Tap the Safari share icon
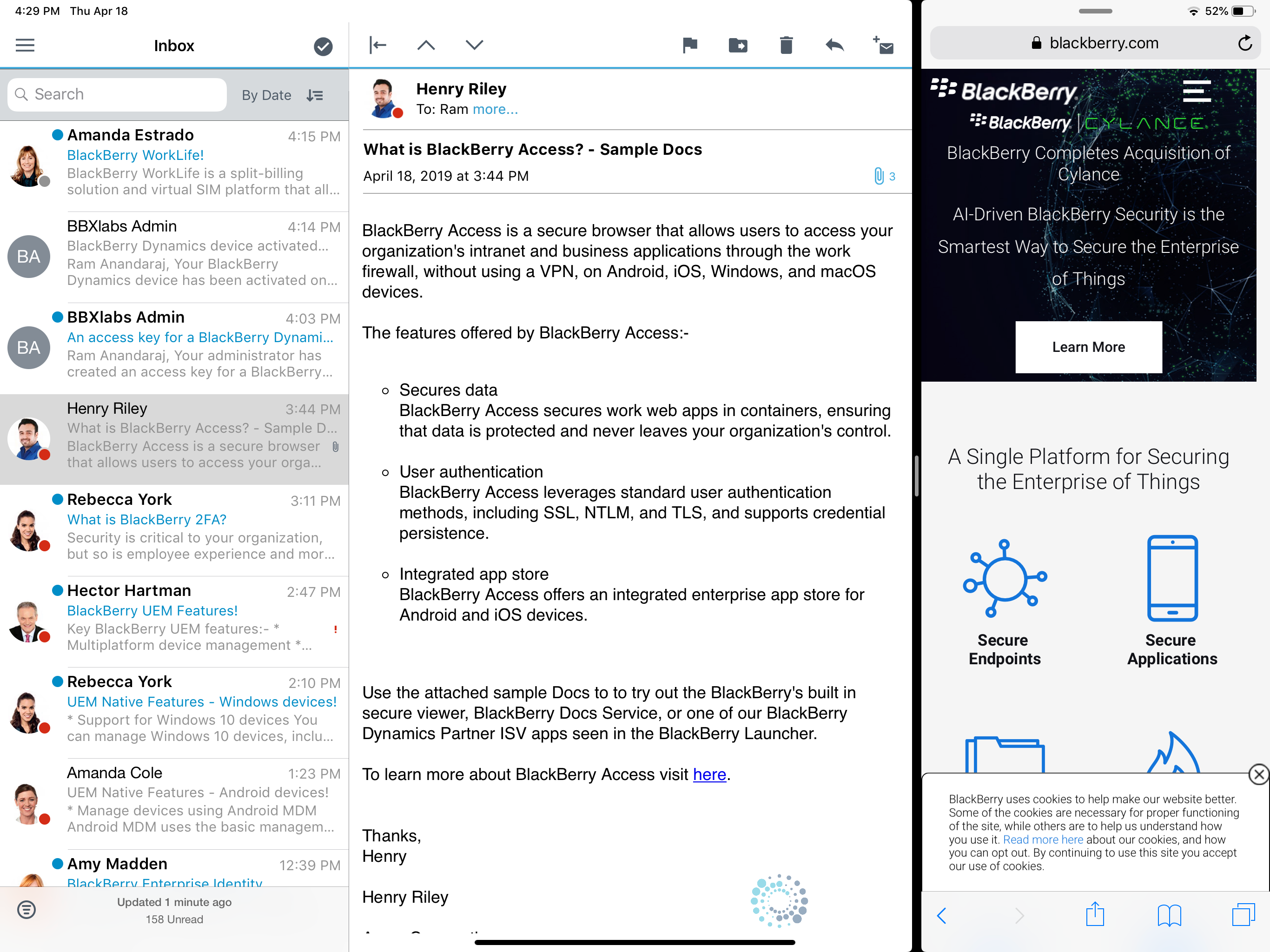The width and height of the screenshot is (1270, 952). tap(1095, 915)
